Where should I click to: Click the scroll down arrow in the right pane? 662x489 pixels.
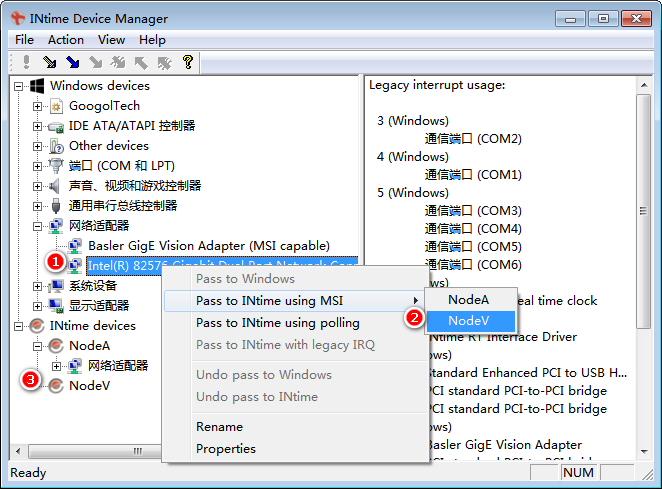click(644, 451)
